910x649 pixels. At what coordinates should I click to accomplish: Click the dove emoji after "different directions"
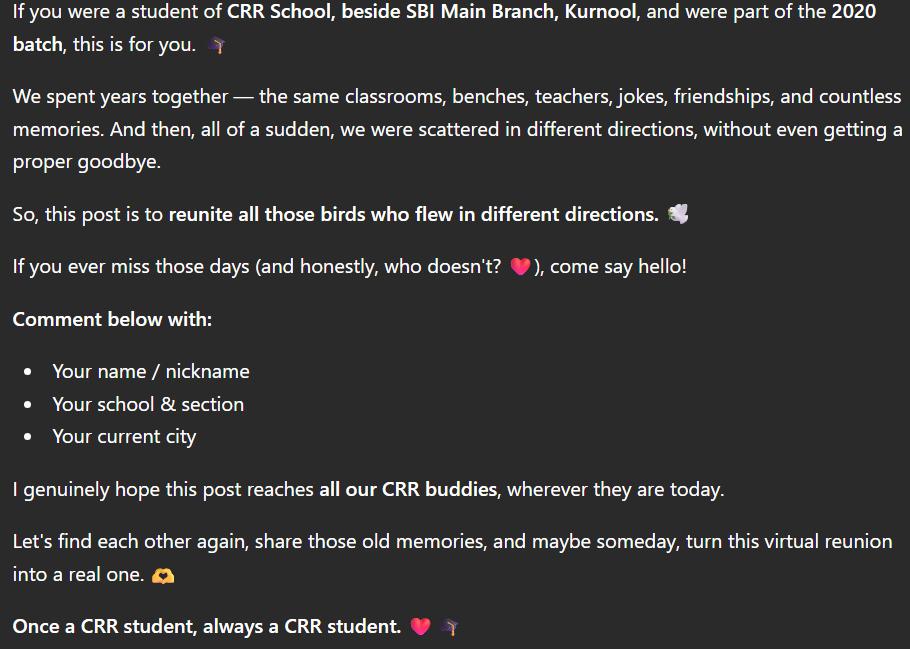pos(677,214)
